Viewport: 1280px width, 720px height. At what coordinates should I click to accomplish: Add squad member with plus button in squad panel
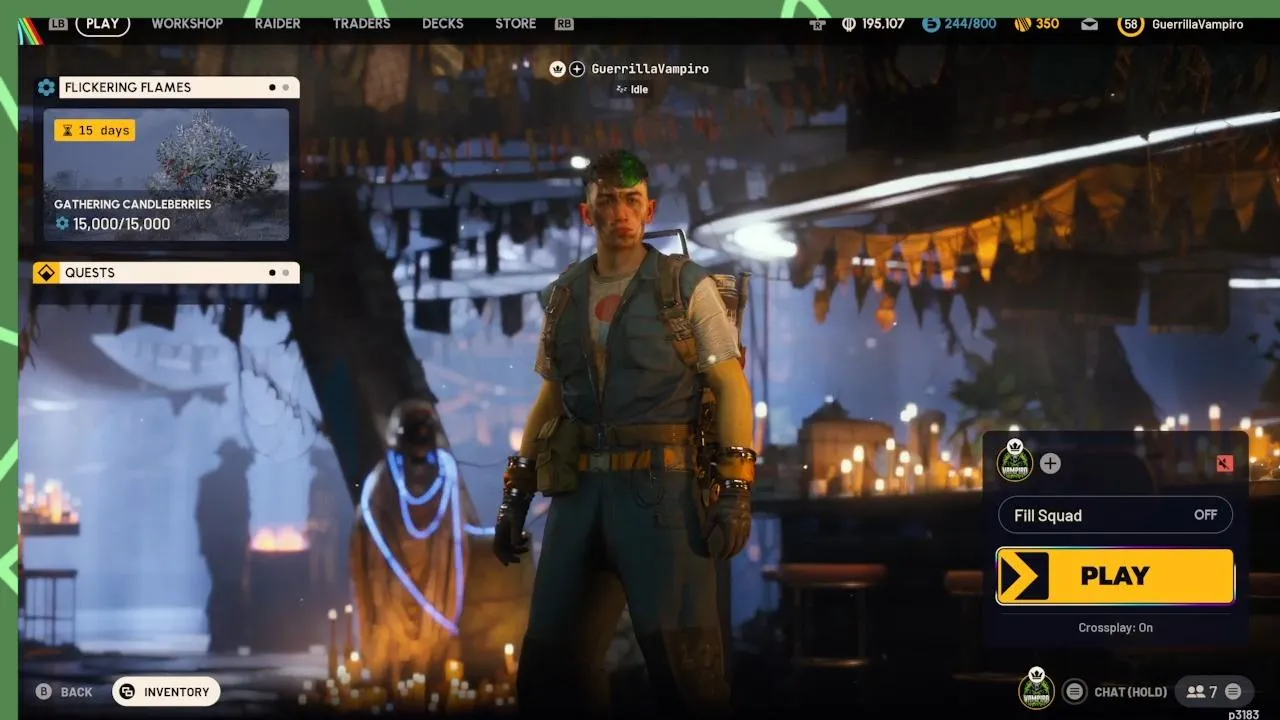[1050, 463]
